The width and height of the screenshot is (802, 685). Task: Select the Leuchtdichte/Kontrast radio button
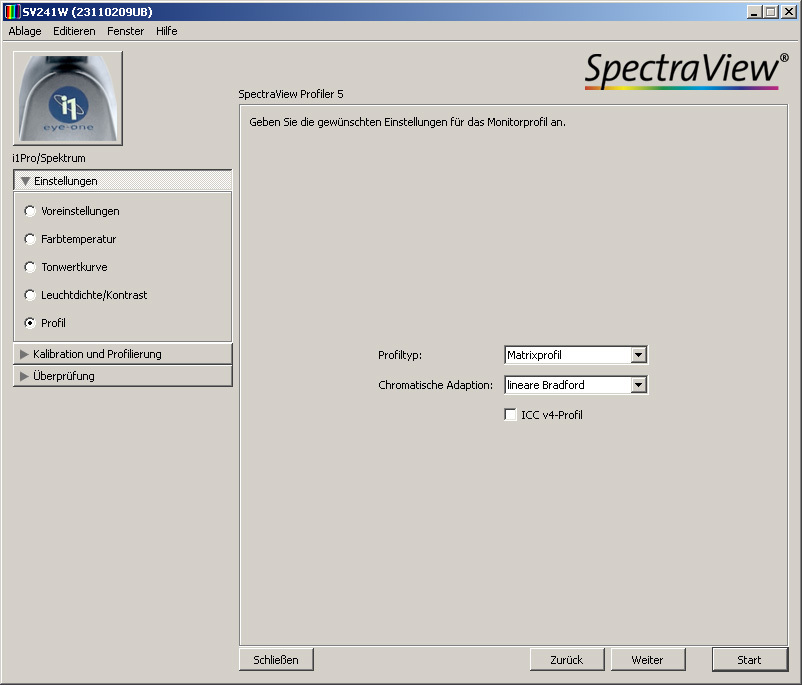(30, 295)
